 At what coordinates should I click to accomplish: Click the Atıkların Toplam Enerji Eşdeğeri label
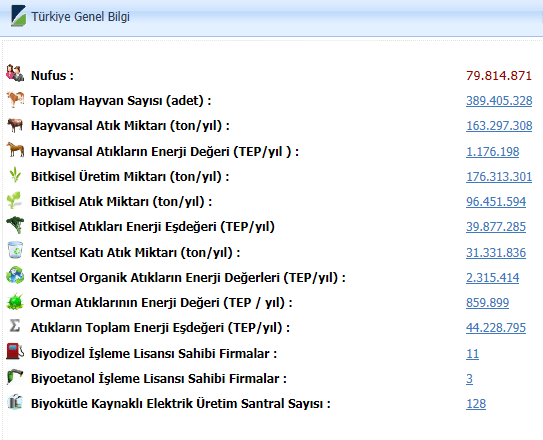pyautogui.click(x=160, y=327)
